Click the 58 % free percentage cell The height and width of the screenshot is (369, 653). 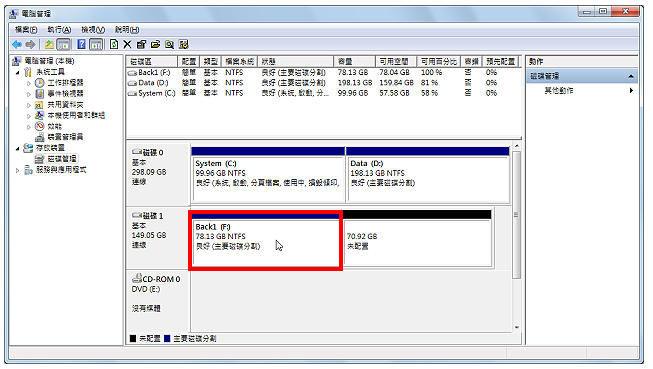(429, 93)
